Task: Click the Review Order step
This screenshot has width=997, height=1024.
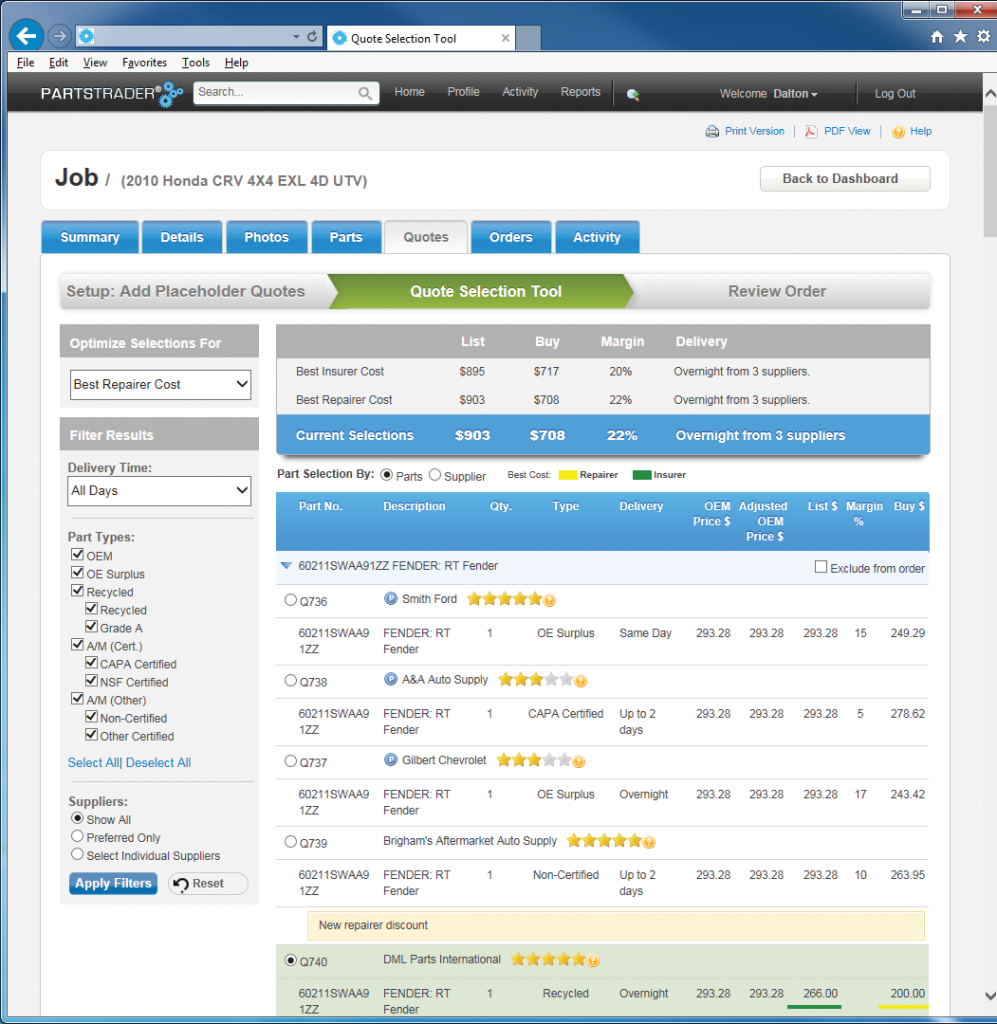Action: point(777,291)
